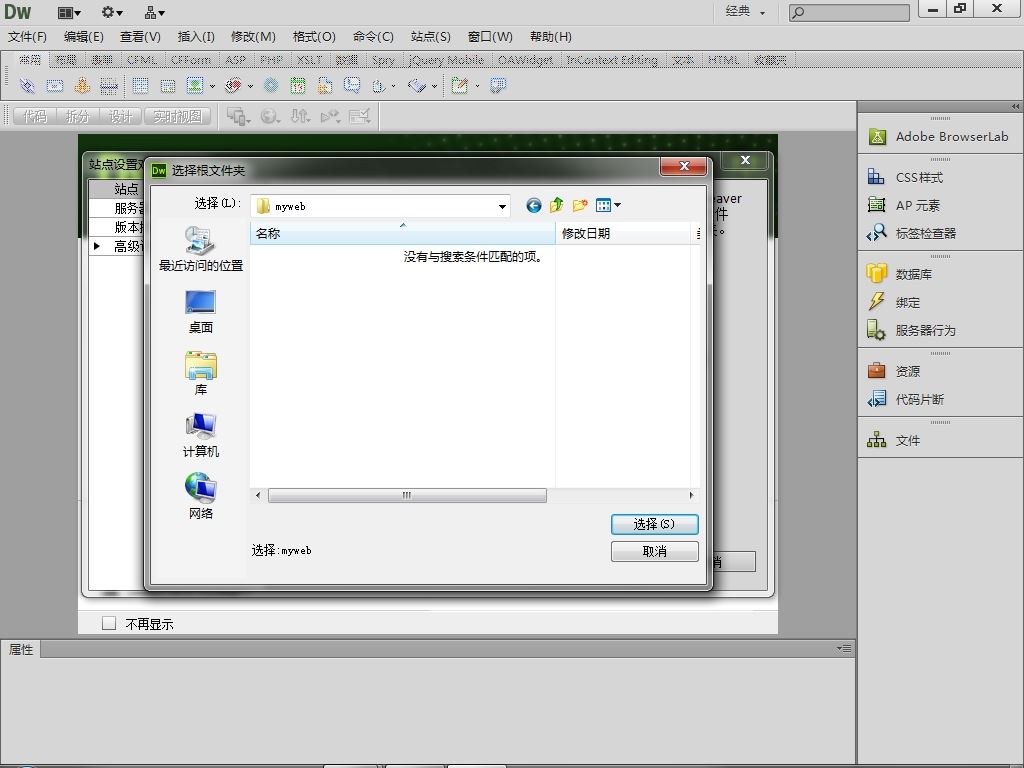Click the Widget insert icon
Image resolution: width=1024 pixels, height=768 pixels.
click(x=271, y=85)
